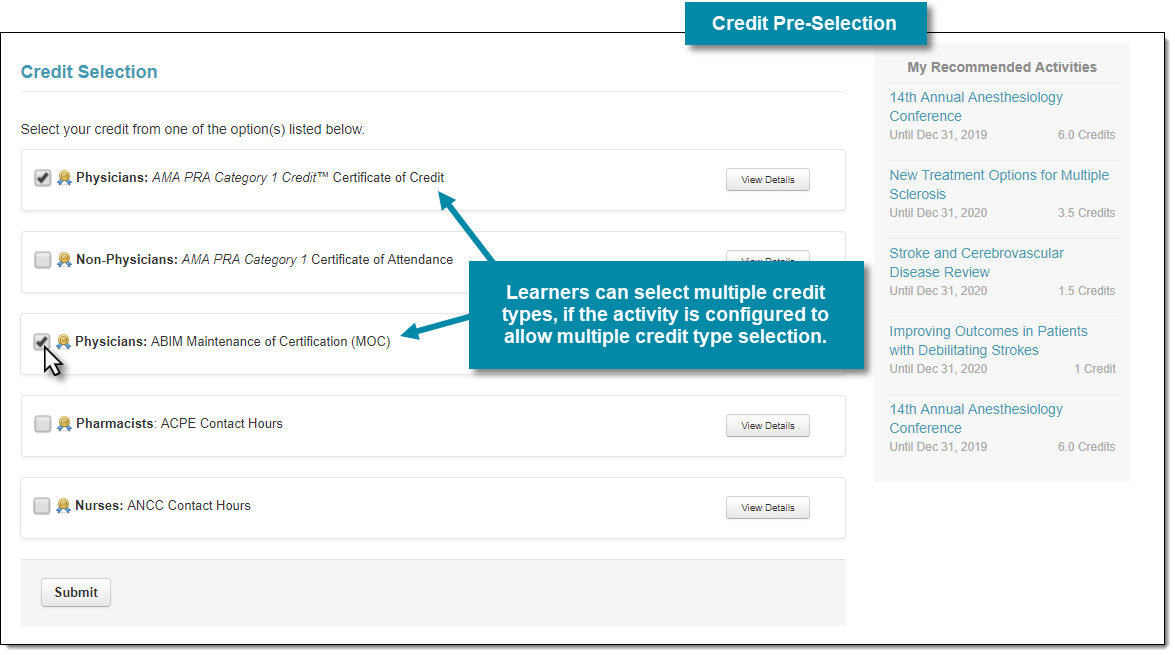Click the Credit Pre-Selection banner label
This screenshot has width=1175, height=655.
805,23
